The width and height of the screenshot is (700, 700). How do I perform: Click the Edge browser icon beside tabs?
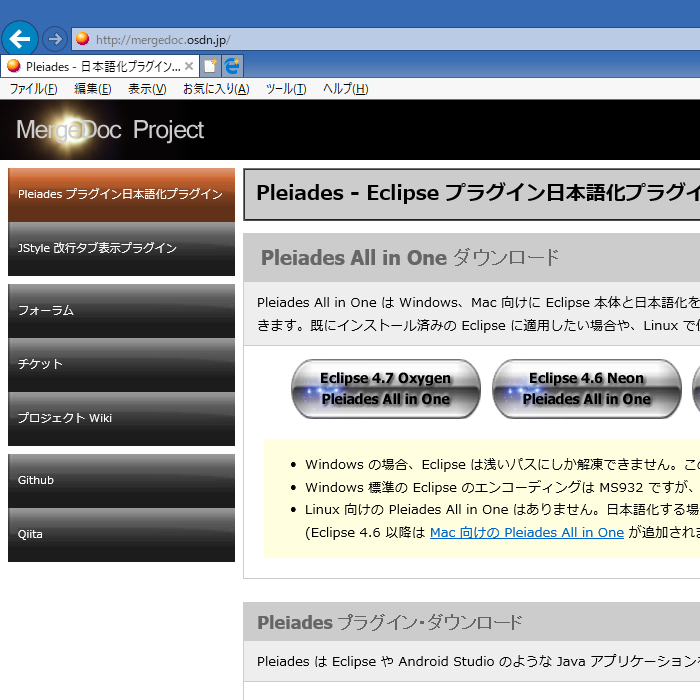coord(232,66)
